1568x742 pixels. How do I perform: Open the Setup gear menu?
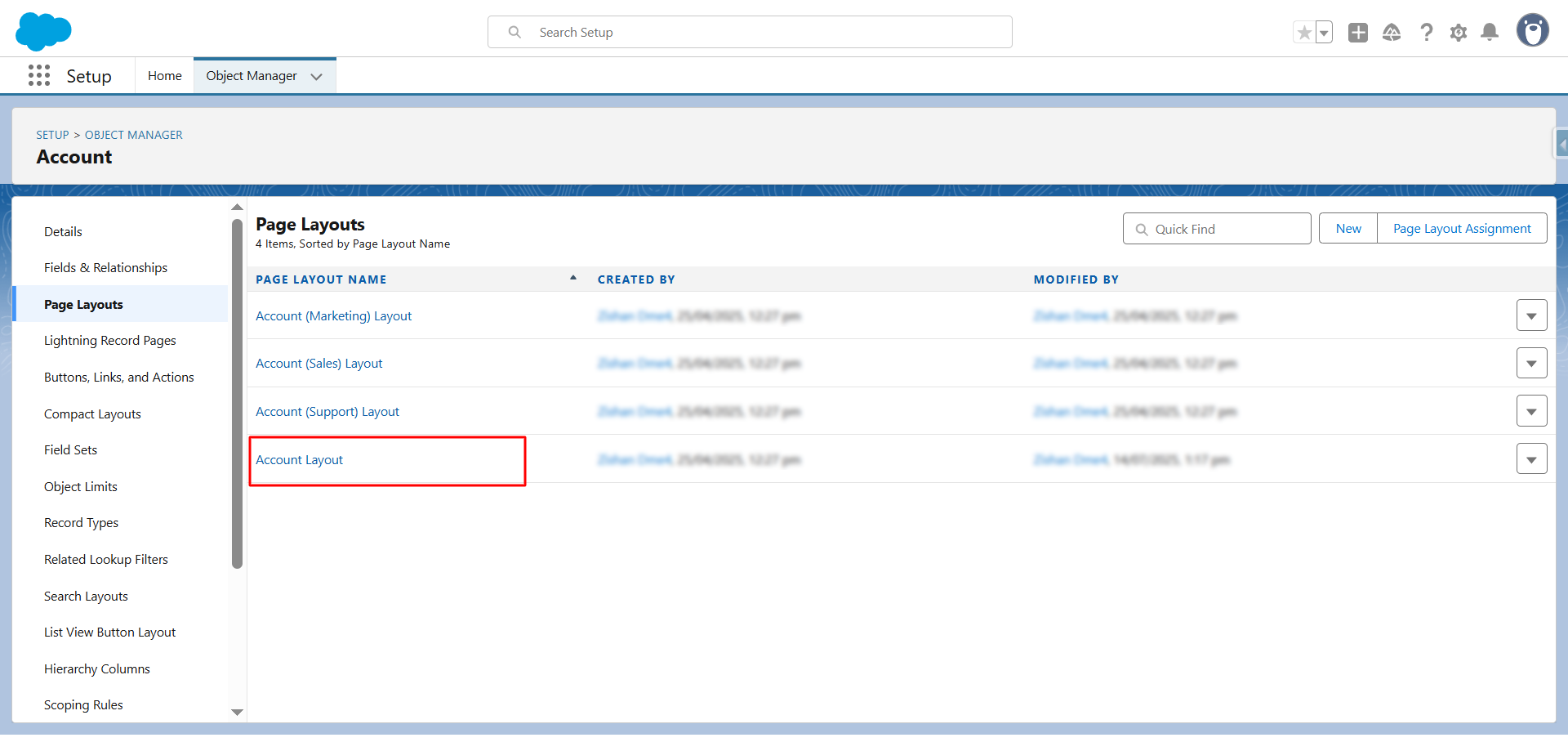(1459, 33)
